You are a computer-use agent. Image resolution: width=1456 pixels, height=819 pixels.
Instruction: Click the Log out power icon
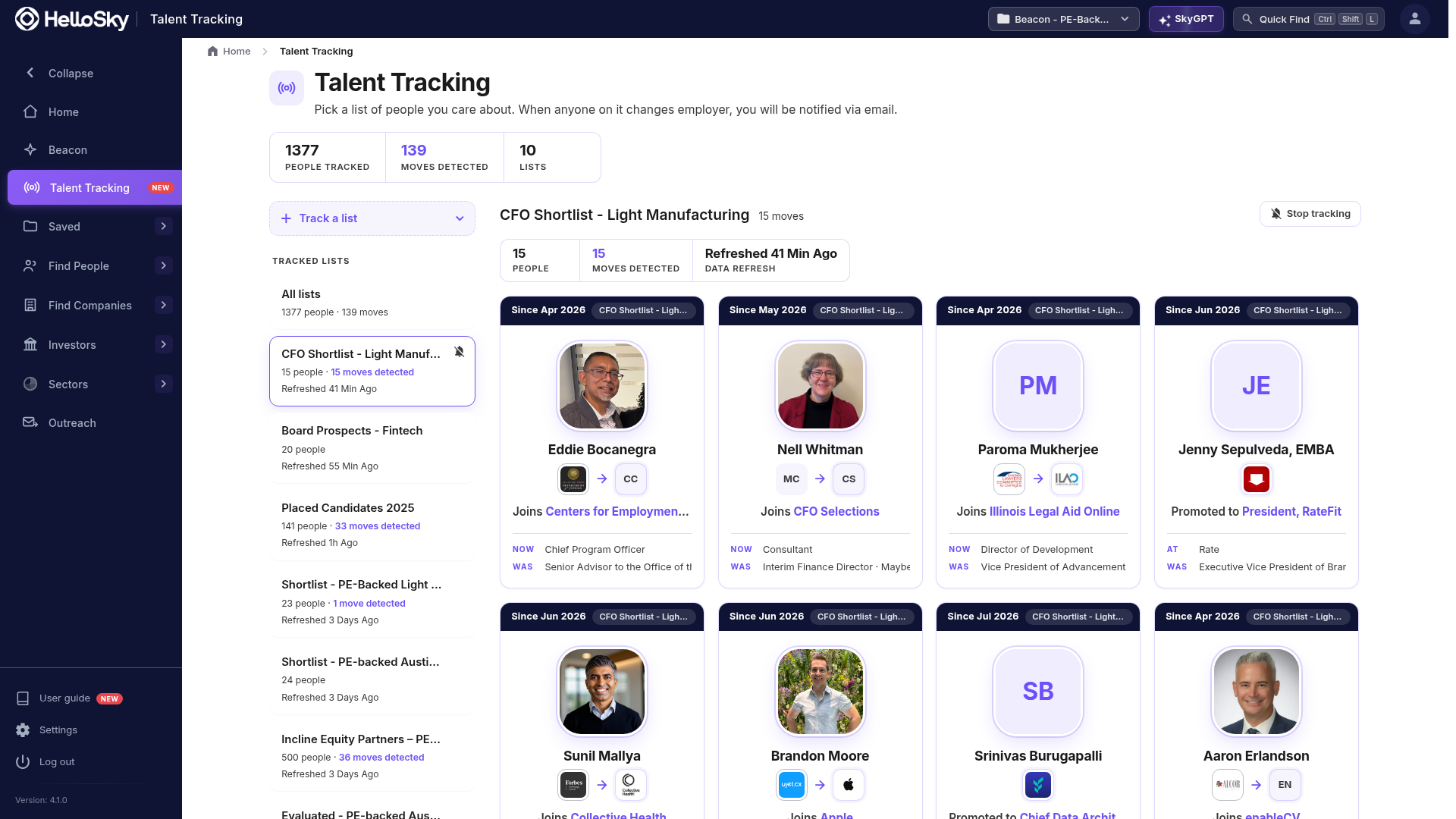(x=23, y=761)
